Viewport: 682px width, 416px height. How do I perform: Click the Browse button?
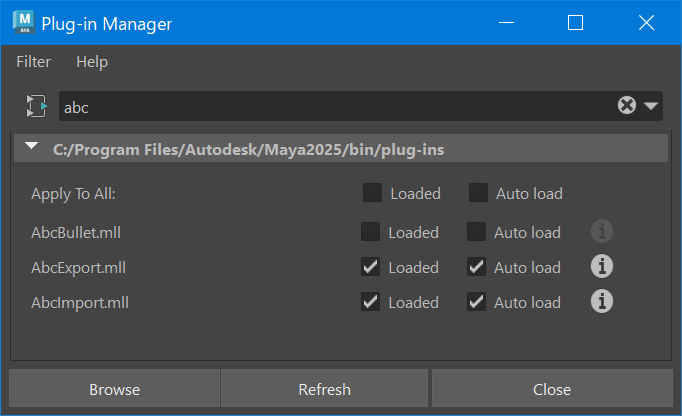point(114,389)
